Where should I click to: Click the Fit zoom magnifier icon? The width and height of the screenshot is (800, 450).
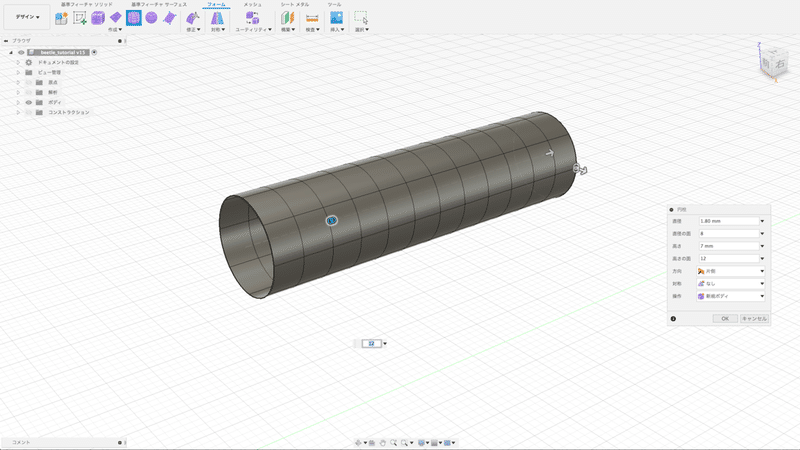click(x=405, y=443)
